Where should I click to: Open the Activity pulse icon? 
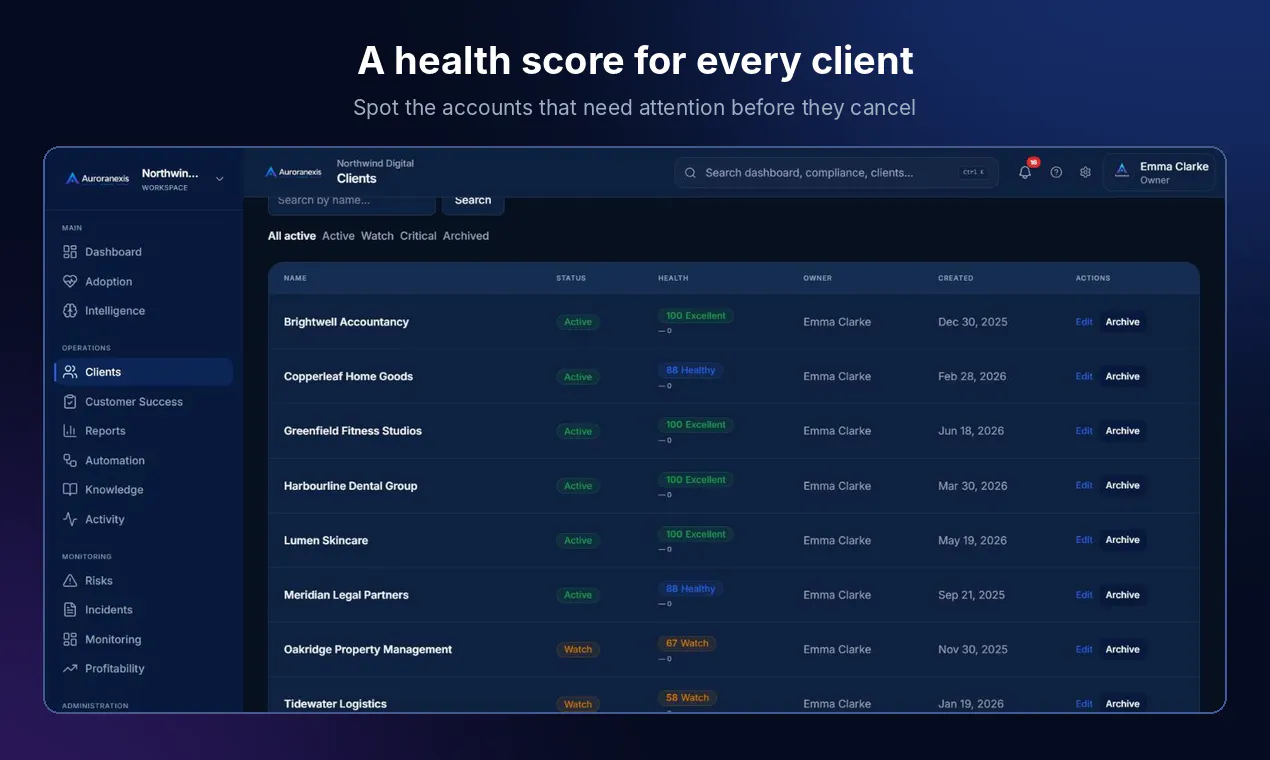pyautogui.click(x=70, y=520)
